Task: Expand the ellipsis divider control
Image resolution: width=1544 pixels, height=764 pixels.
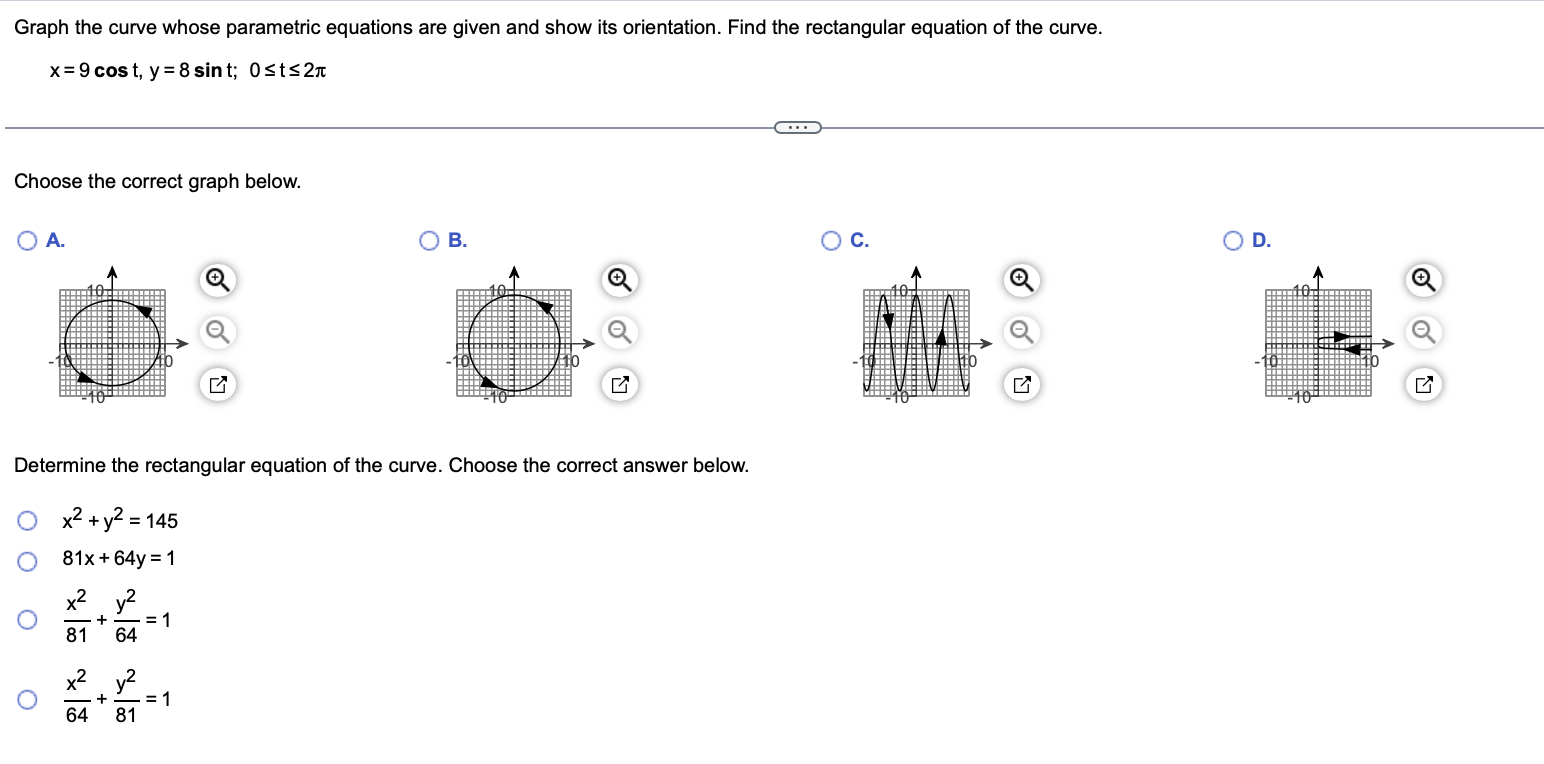Action: pos(798,127)
